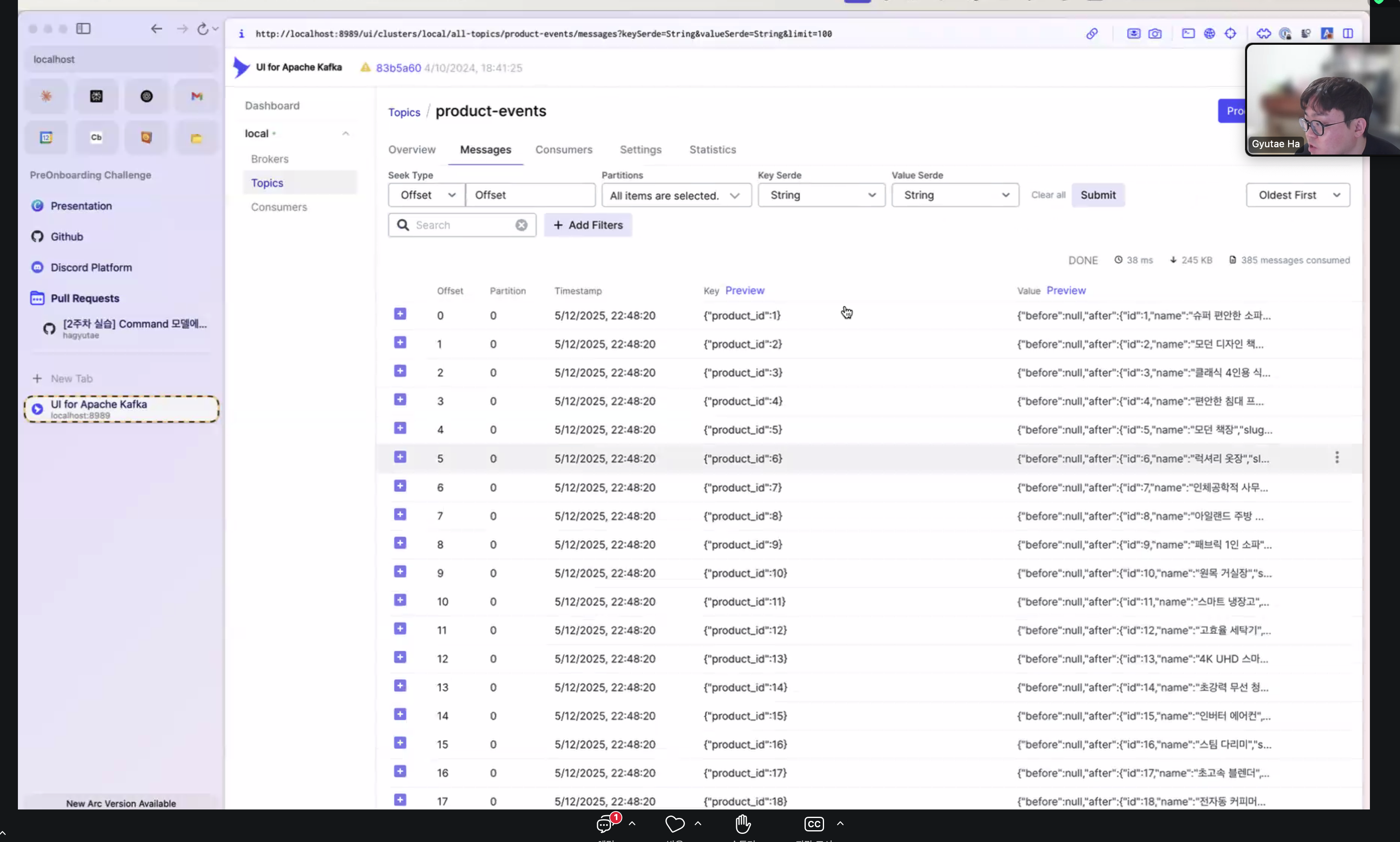Switch to the Consumers tab

[x=563, y=150]
